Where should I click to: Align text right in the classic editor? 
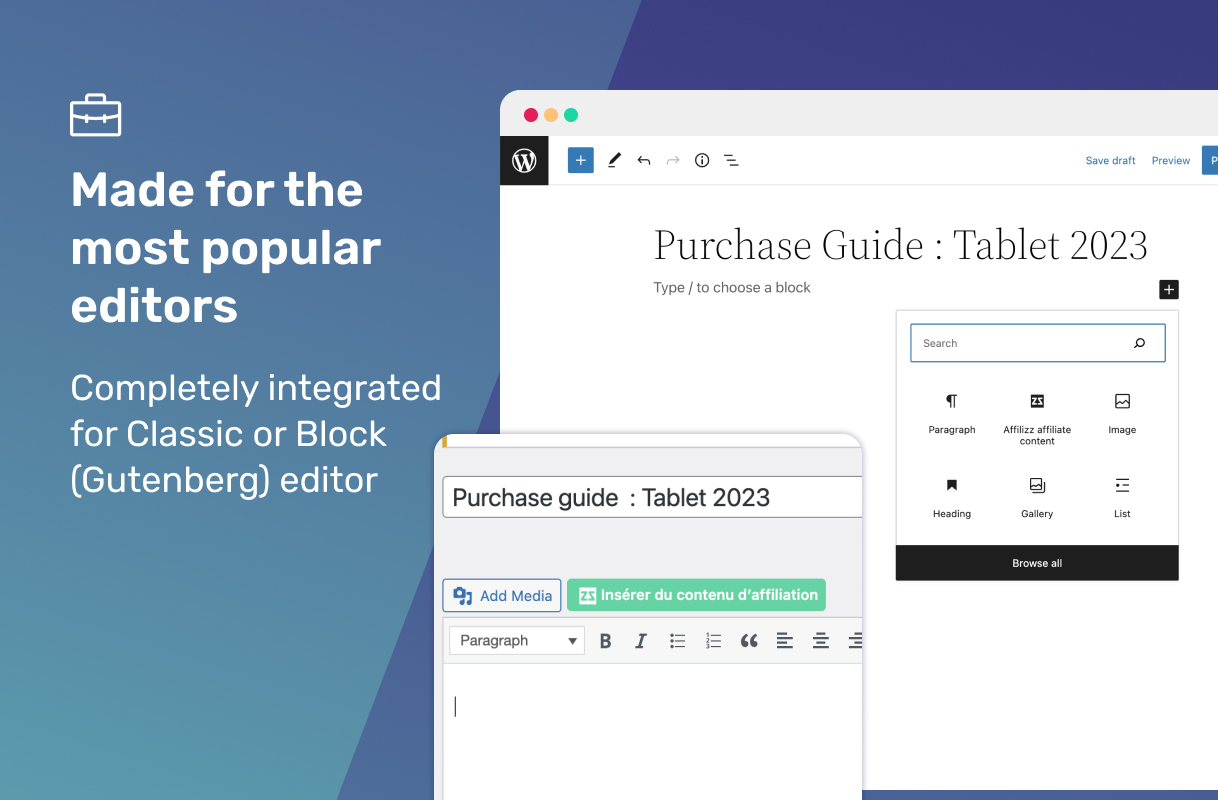(x=854, y=641)
